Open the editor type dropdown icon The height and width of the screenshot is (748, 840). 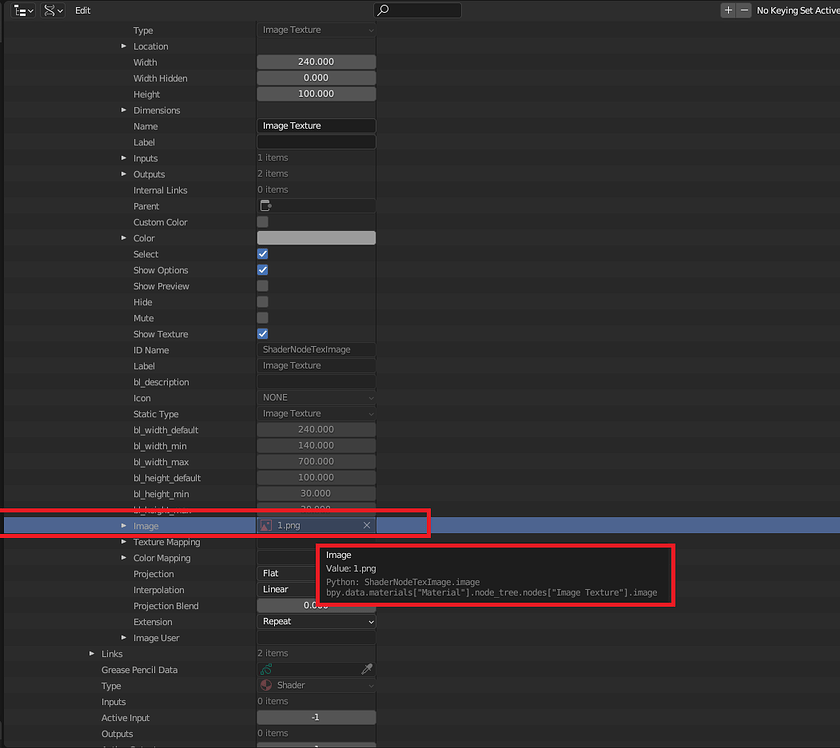pos(23,10)
